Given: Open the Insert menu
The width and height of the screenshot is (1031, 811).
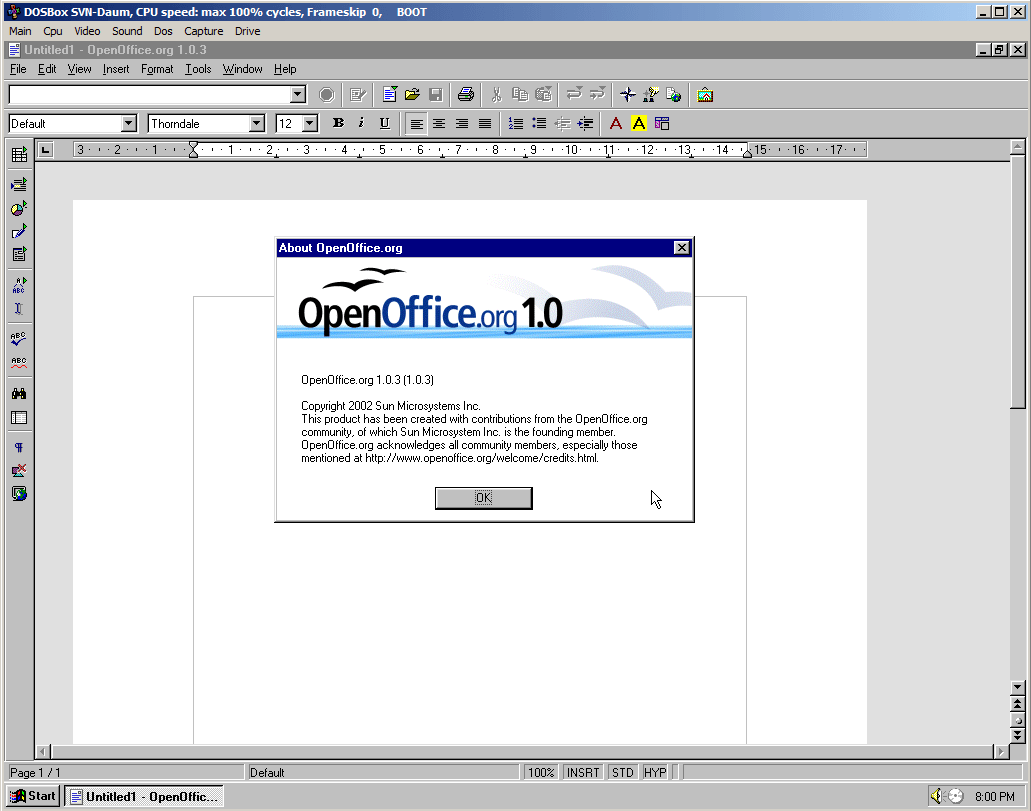Looking at the screenshot, I should click(116, 69).
